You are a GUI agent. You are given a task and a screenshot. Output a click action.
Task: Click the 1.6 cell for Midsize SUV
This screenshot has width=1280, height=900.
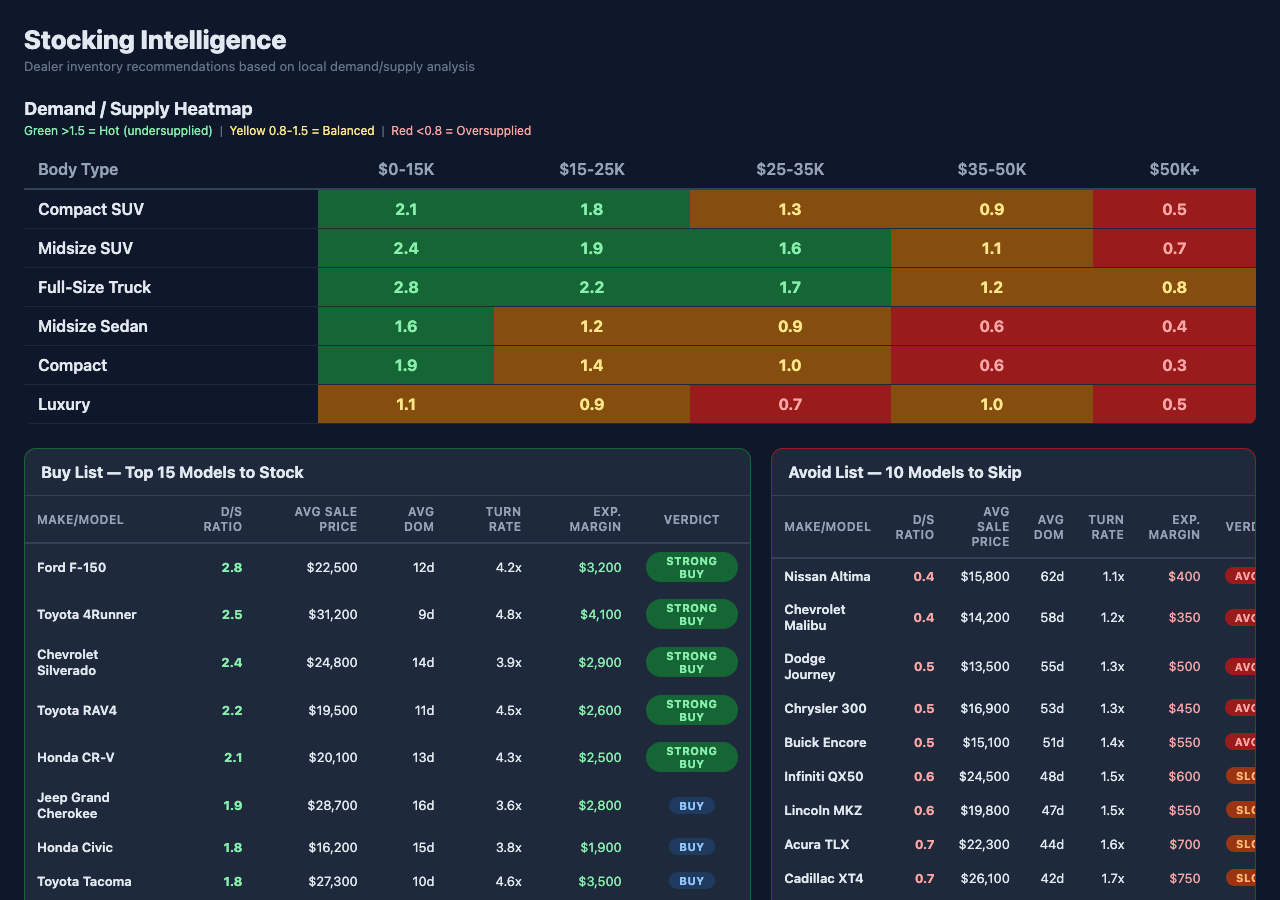(x=790, y=248)
